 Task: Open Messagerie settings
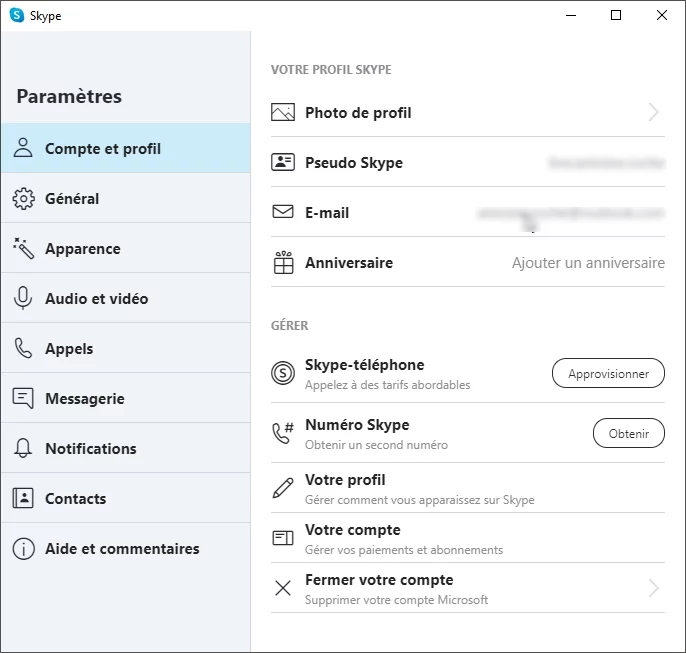coord(126,398)
